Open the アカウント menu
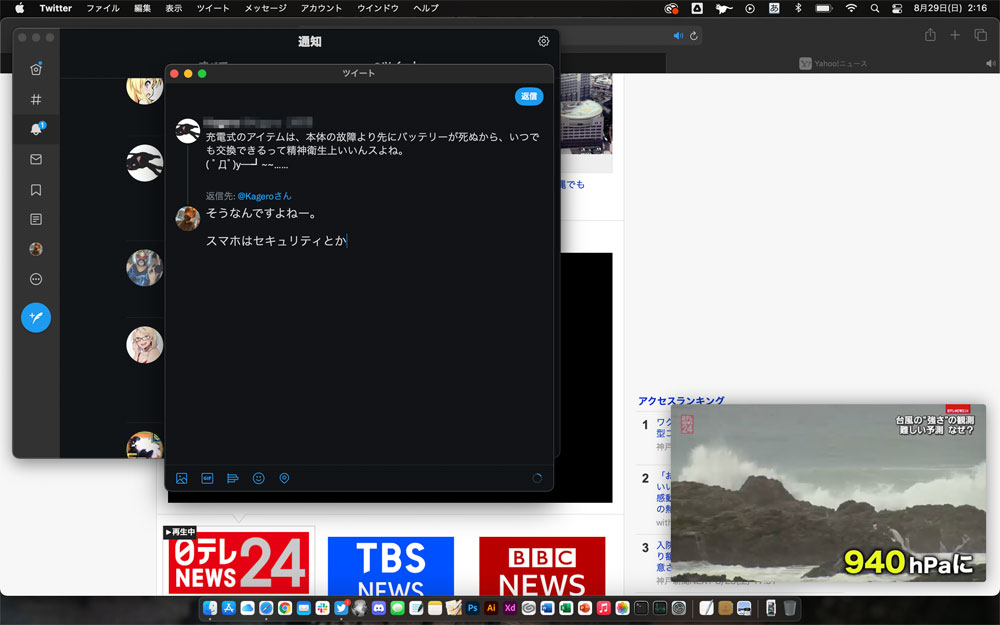 tap(321, 8)
